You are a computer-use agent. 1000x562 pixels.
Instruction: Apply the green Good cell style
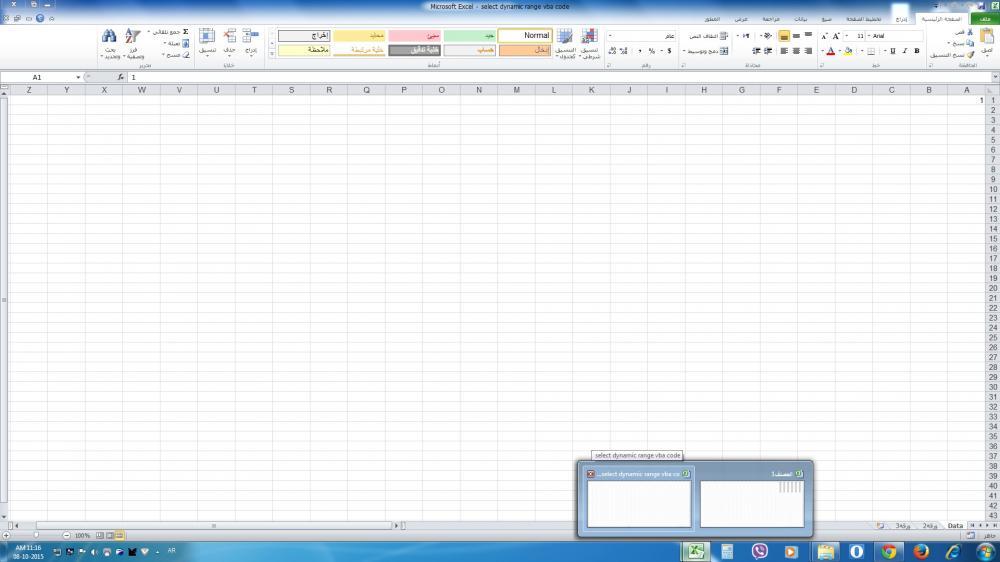click(x=469, y=36)
